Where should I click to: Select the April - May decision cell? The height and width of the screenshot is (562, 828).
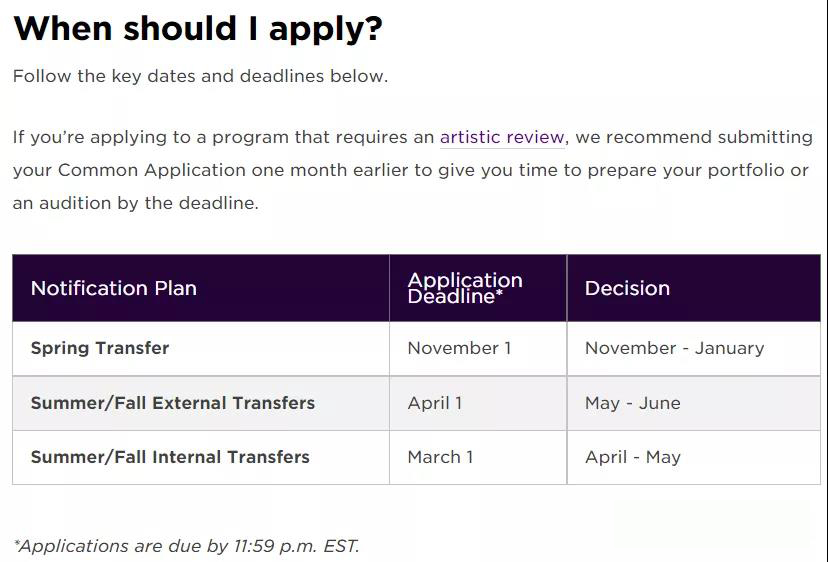click(x=694, y=457)
